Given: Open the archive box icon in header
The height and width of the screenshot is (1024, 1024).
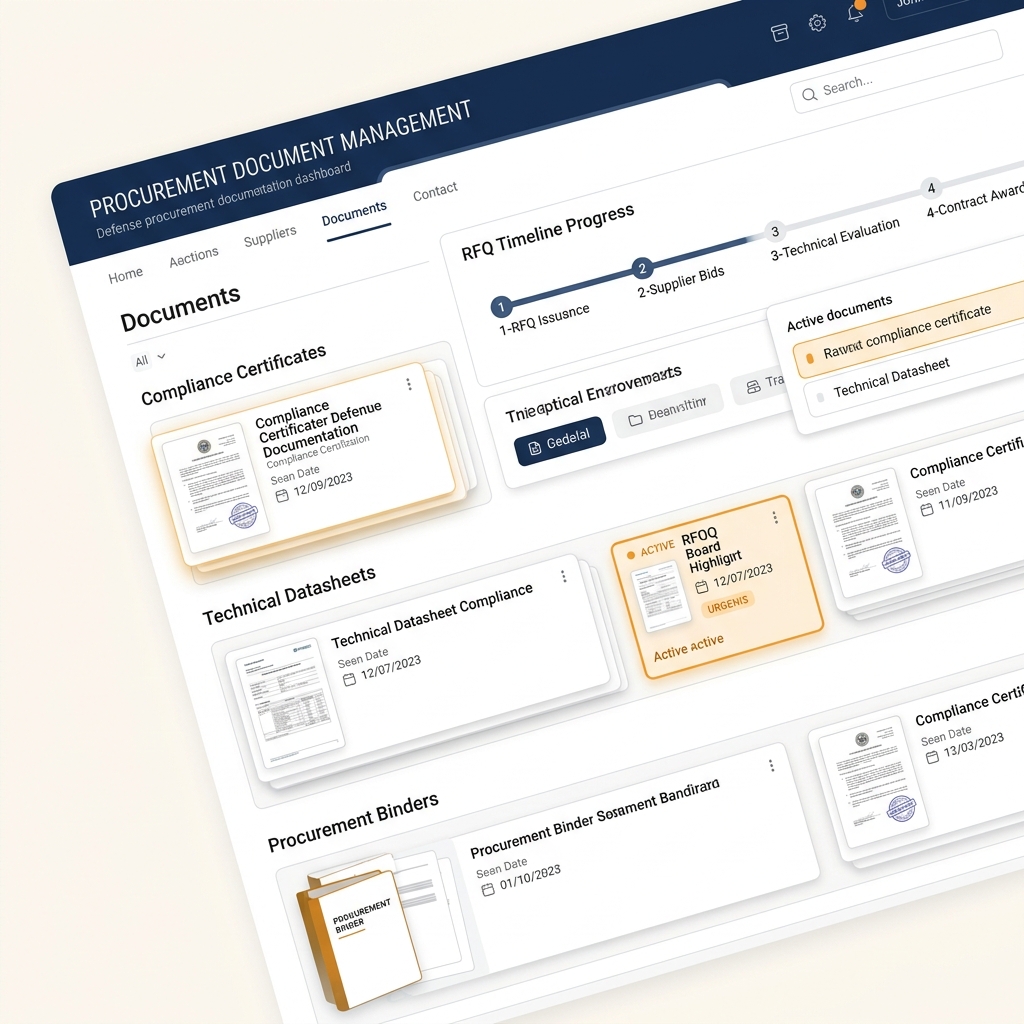Looking at the screenshot, I should [x=780, y=32].
